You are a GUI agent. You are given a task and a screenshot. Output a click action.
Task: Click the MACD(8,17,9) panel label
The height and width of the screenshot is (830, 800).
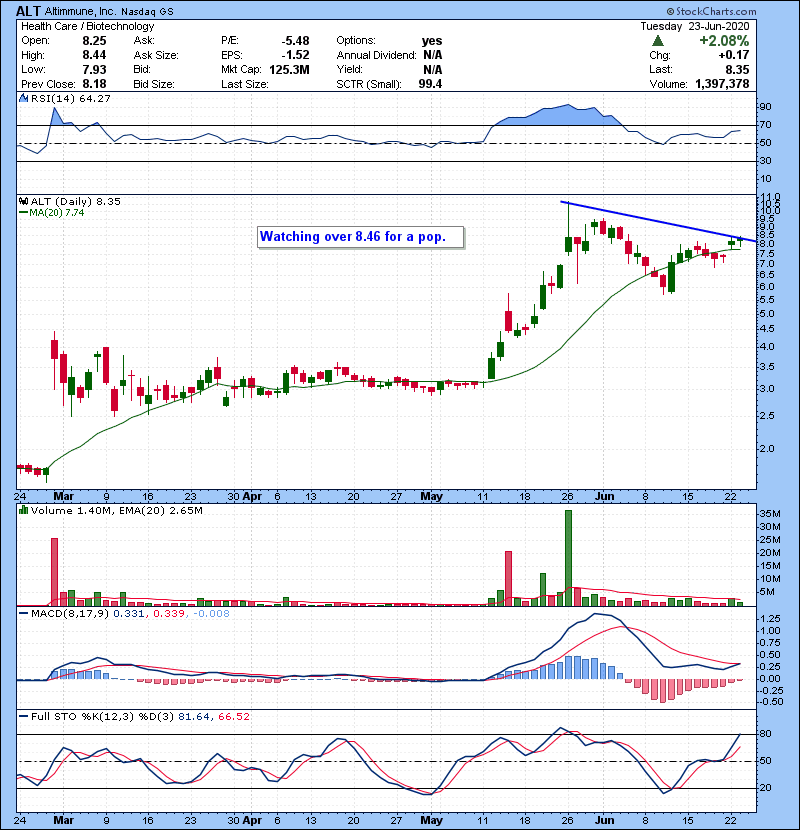69,614
